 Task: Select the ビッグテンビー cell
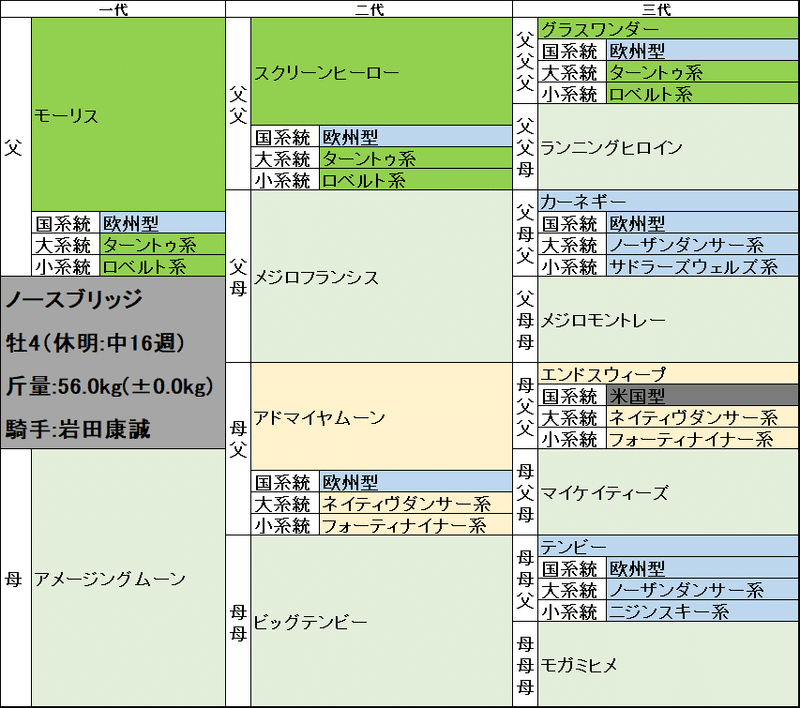[382, 621]
